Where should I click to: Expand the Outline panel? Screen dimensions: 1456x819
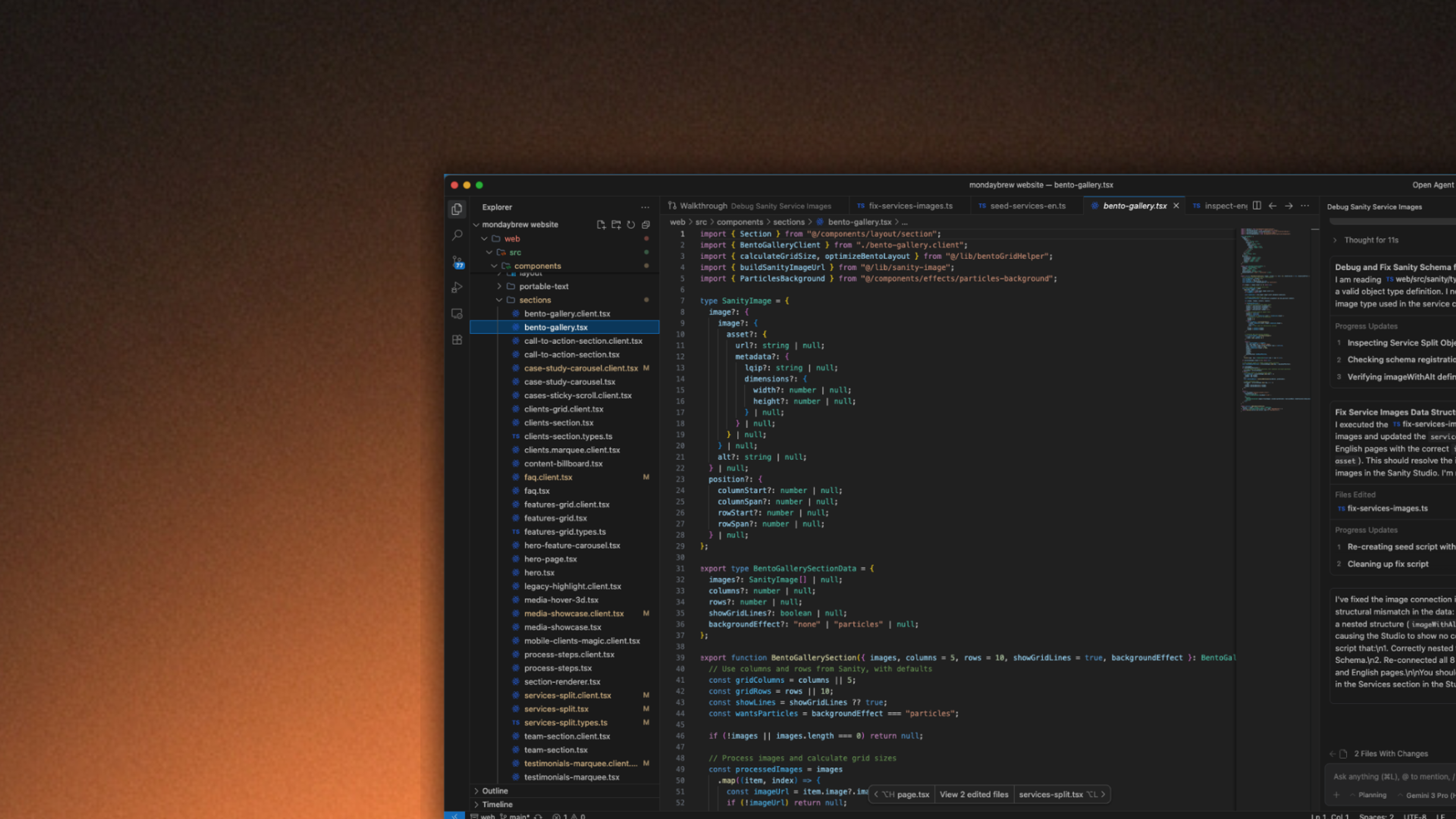[494, 791]
